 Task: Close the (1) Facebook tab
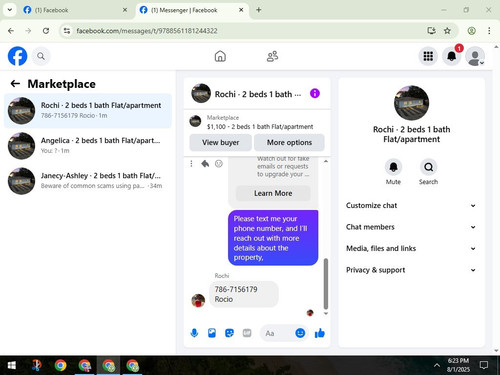(125, 10)
